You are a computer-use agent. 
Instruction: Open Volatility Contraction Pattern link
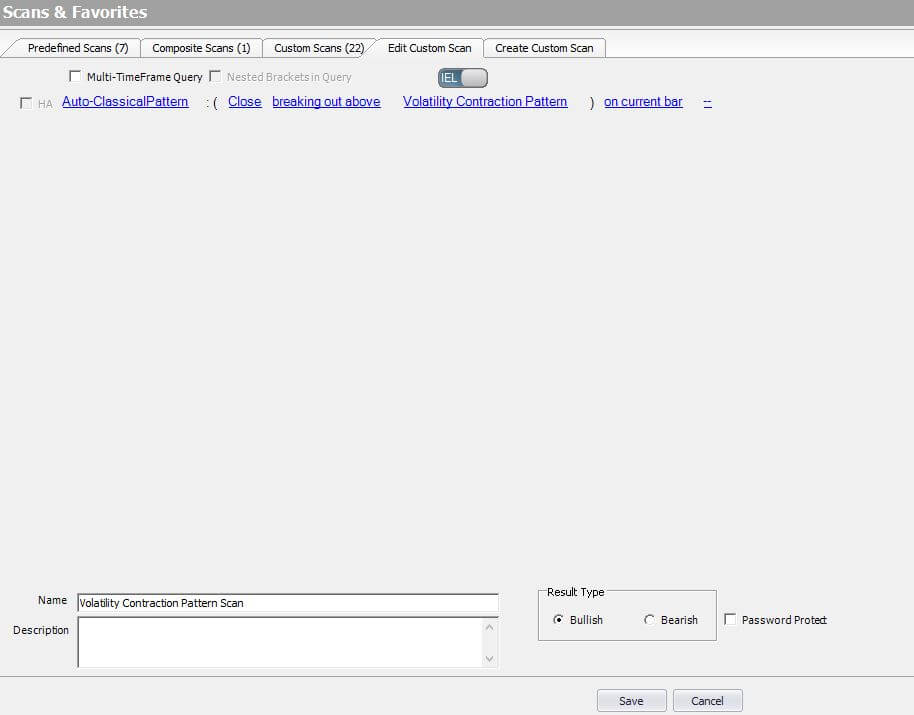485,102
